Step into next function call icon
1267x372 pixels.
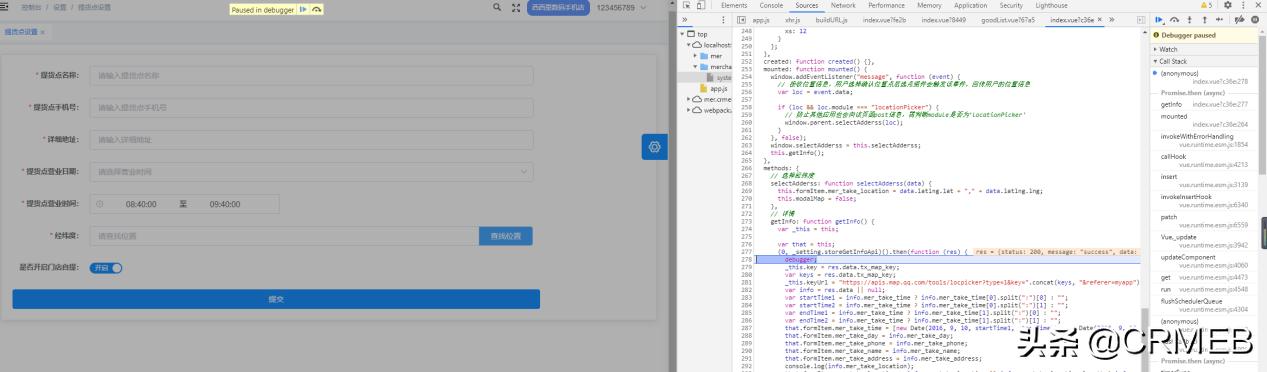pos(1190,20)
